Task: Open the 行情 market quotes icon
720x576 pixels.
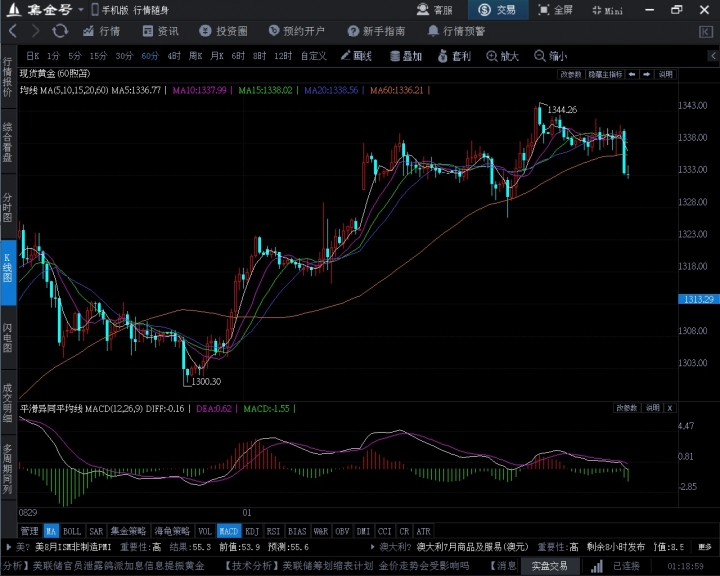Action: (x=100, y=31)
